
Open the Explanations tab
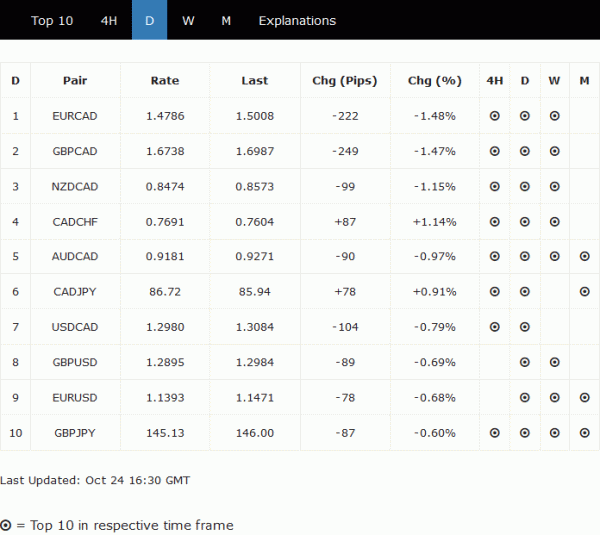297,20
